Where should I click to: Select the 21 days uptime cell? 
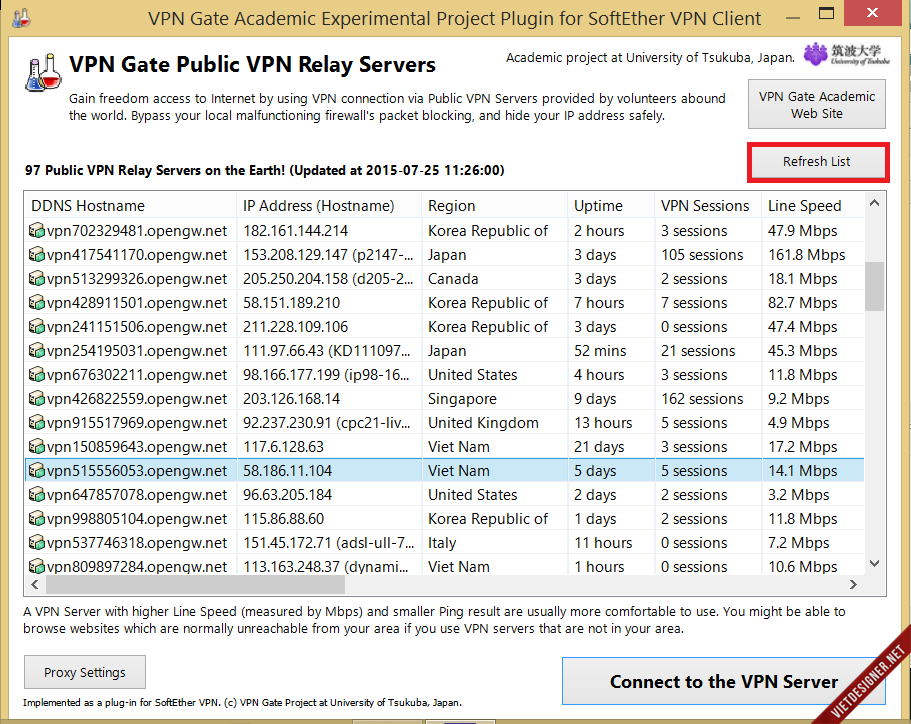[x=599, y=446]
